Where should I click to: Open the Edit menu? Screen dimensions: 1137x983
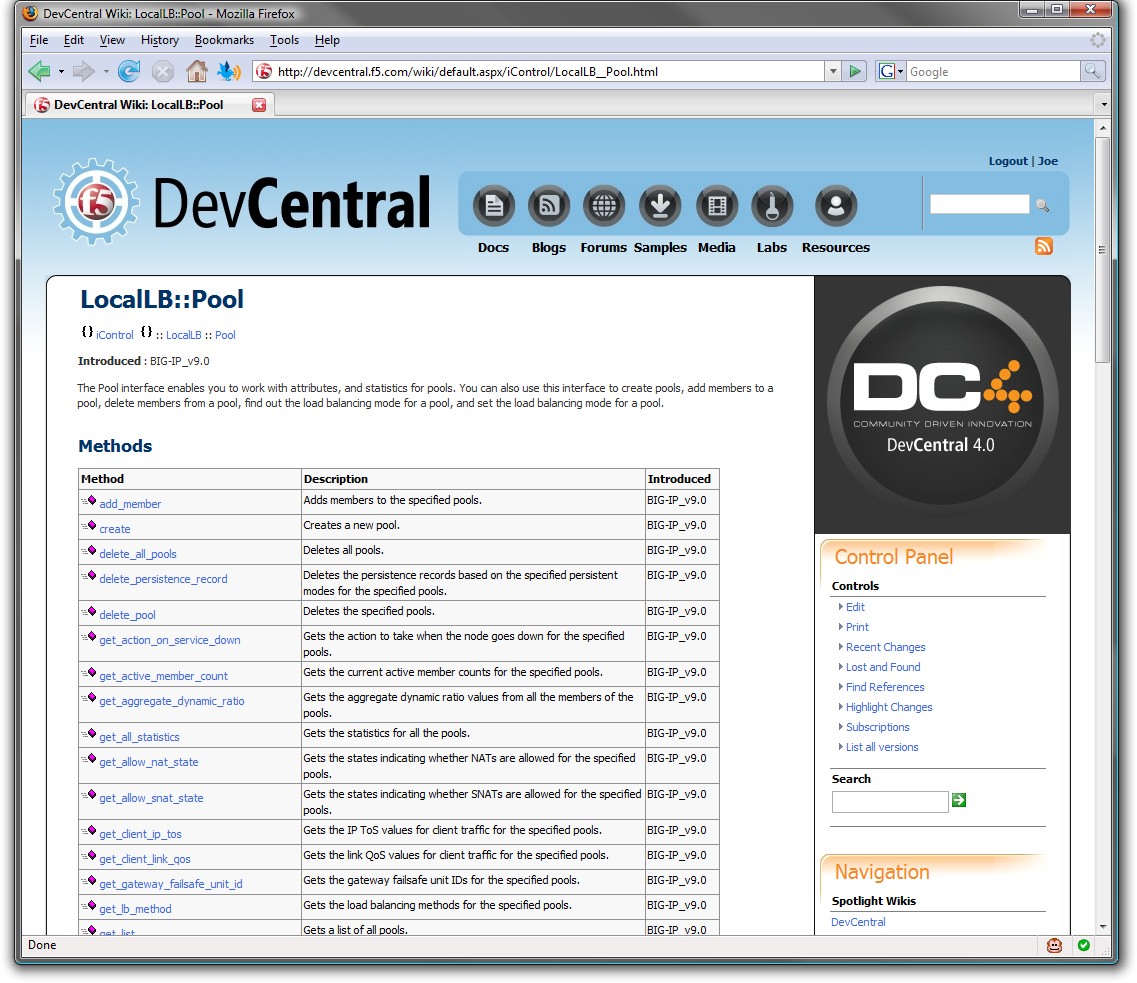pos(73,40)
